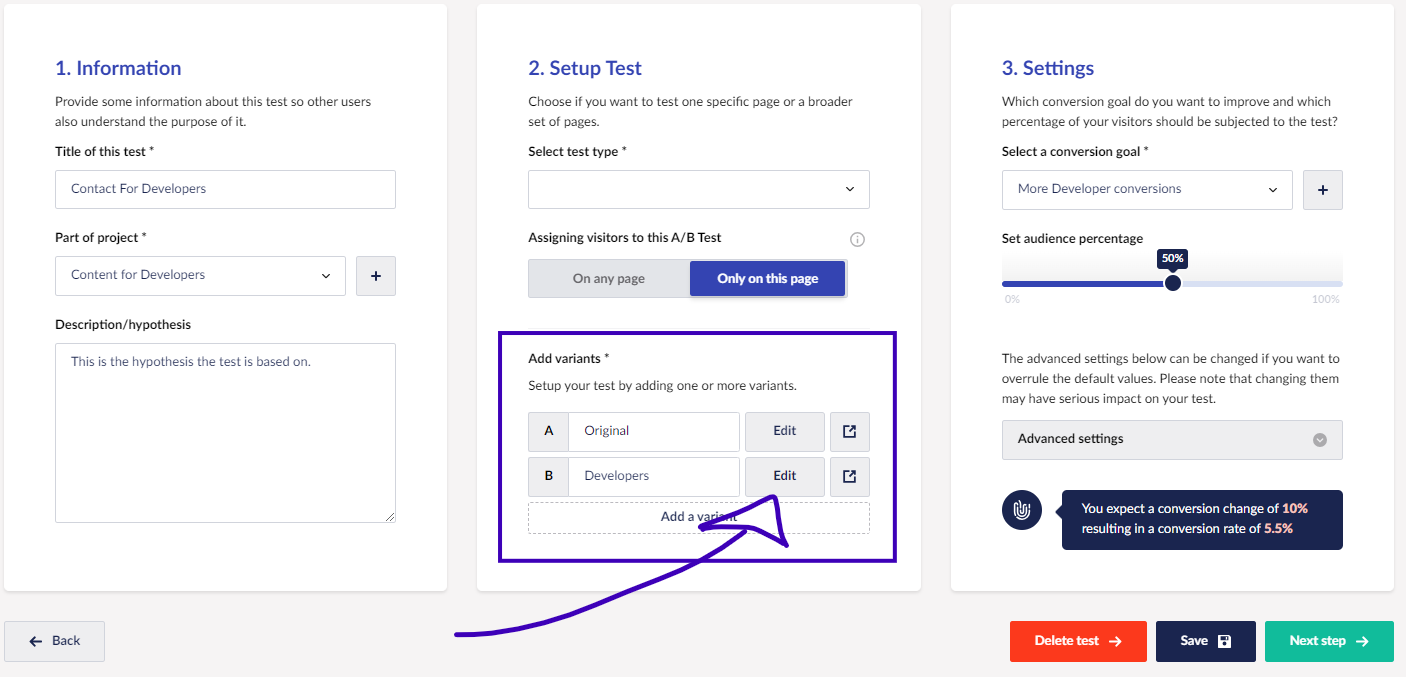Save the test with Save button
Viewport: 1406px width, 677px height.
(1205, 641)
